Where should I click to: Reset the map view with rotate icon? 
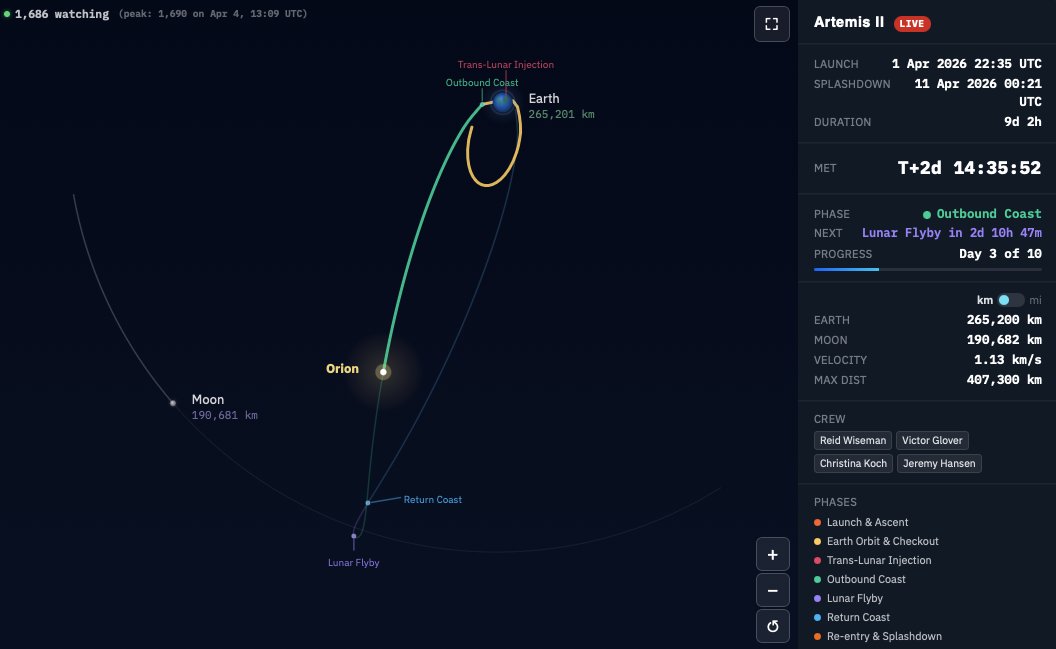(772, 626)
